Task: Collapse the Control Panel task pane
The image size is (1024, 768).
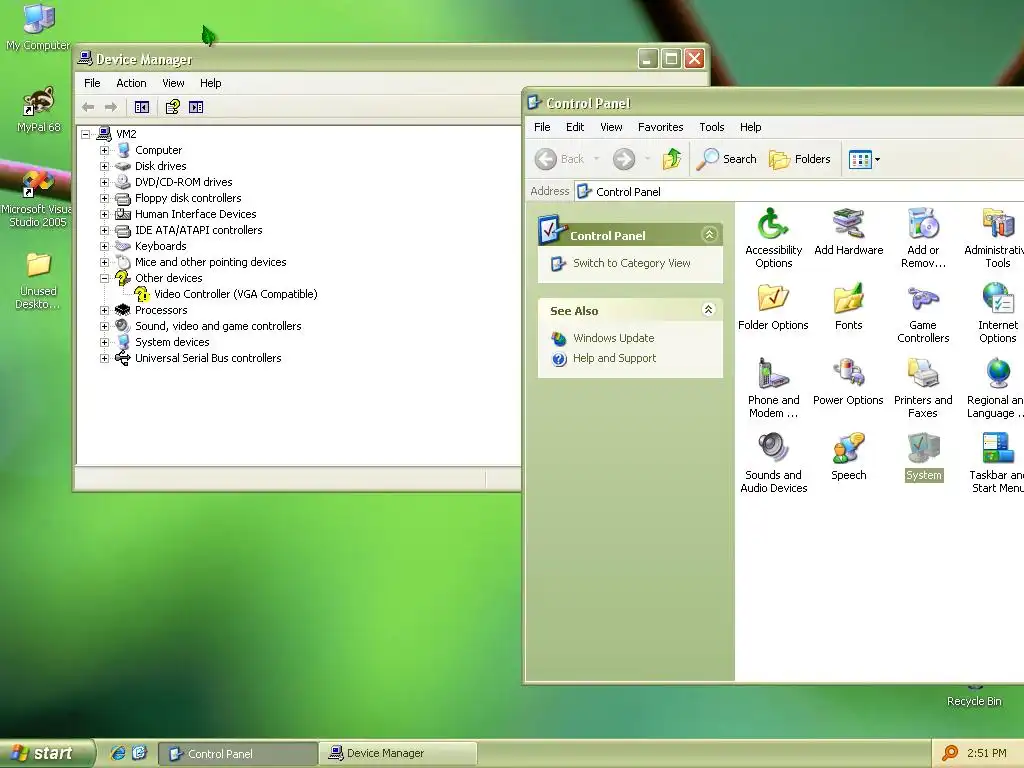Action: (709, 234)
